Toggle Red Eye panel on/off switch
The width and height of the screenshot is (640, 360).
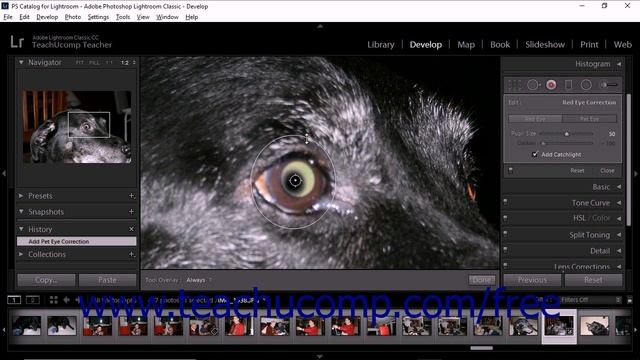510,170
